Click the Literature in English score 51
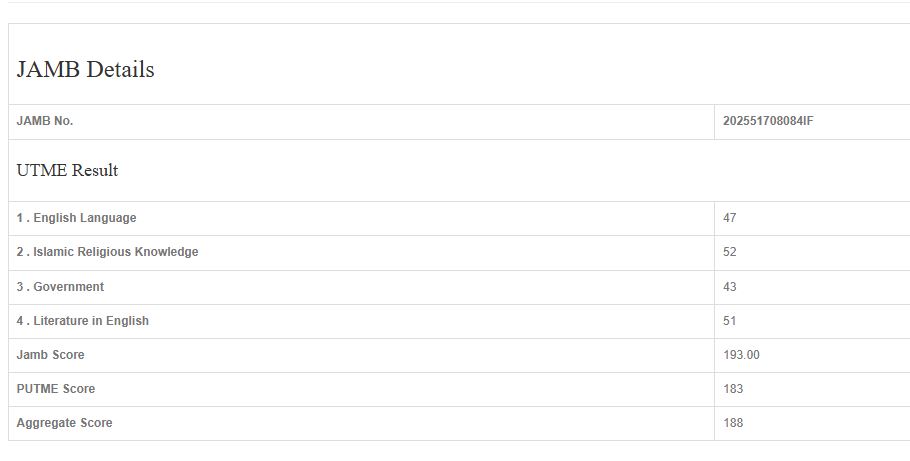This screenshot has height=461, width=910. point(730,321)
